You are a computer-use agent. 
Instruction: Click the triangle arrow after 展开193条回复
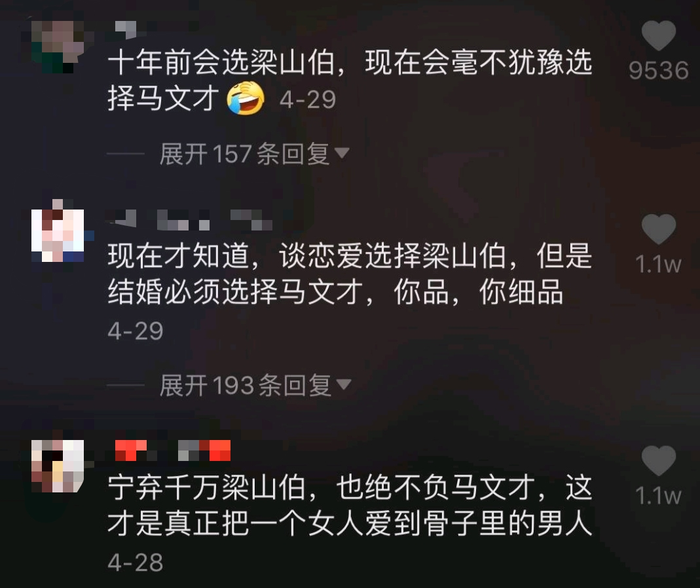click(343, 384)
